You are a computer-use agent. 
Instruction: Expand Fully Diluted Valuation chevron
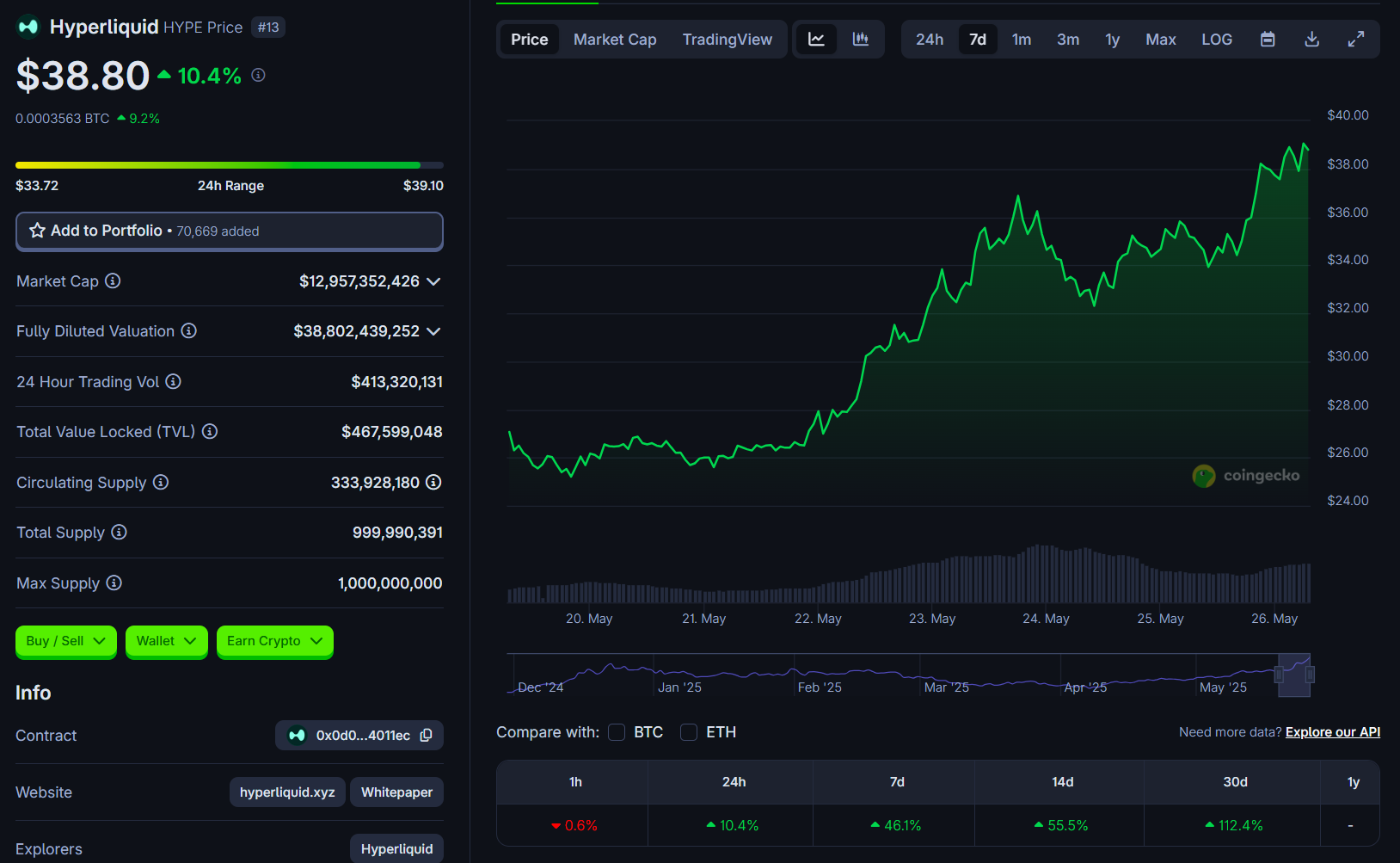click(433, 331)
